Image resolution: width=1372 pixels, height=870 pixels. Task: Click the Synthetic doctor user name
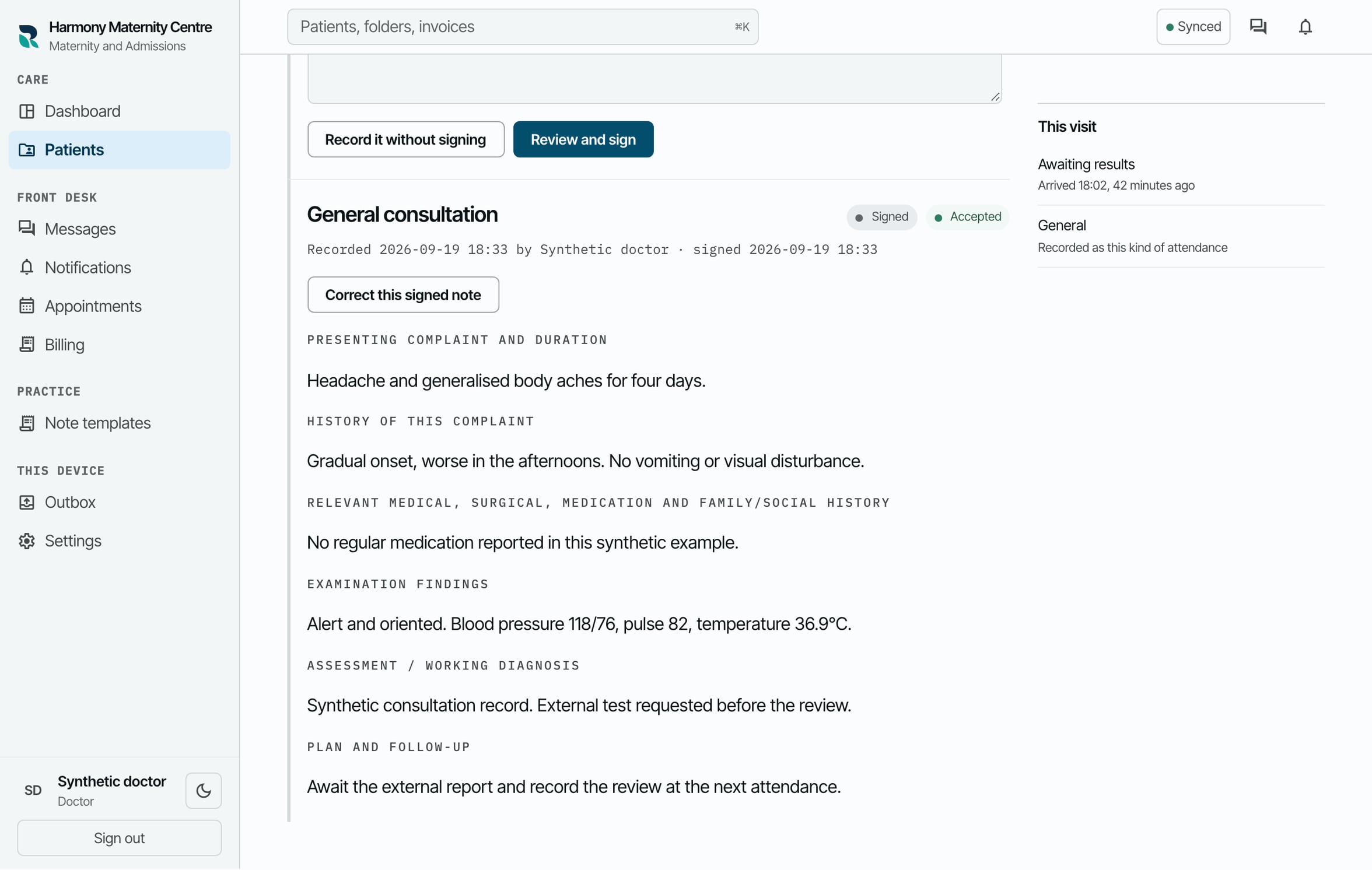[x=112, y=781]
